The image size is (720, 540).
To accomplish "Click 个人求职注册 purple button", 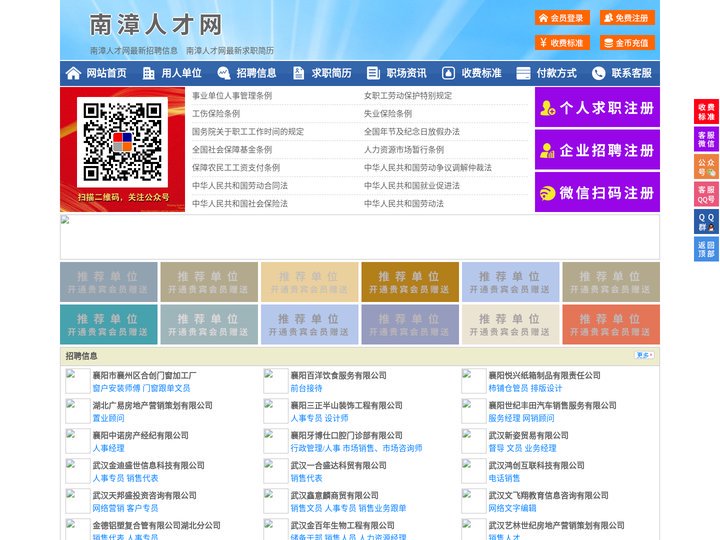I will coord(597,107).
